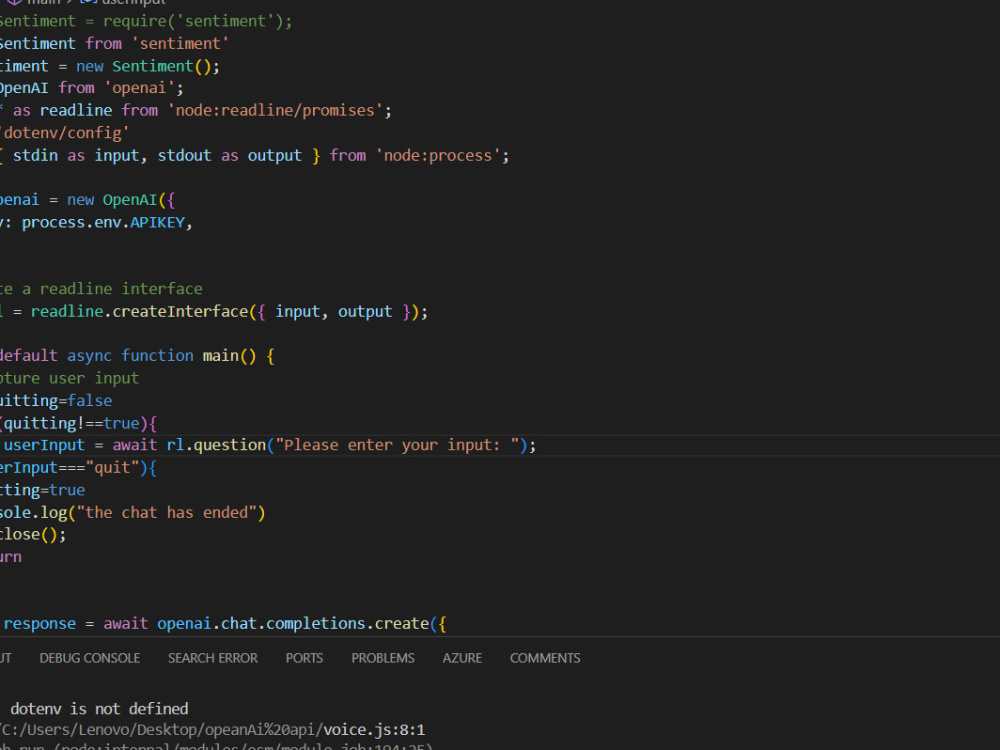The height and width of the screenshot is (750, 1000).
Task: Click the readline.createInterface call
Action: 139,312
